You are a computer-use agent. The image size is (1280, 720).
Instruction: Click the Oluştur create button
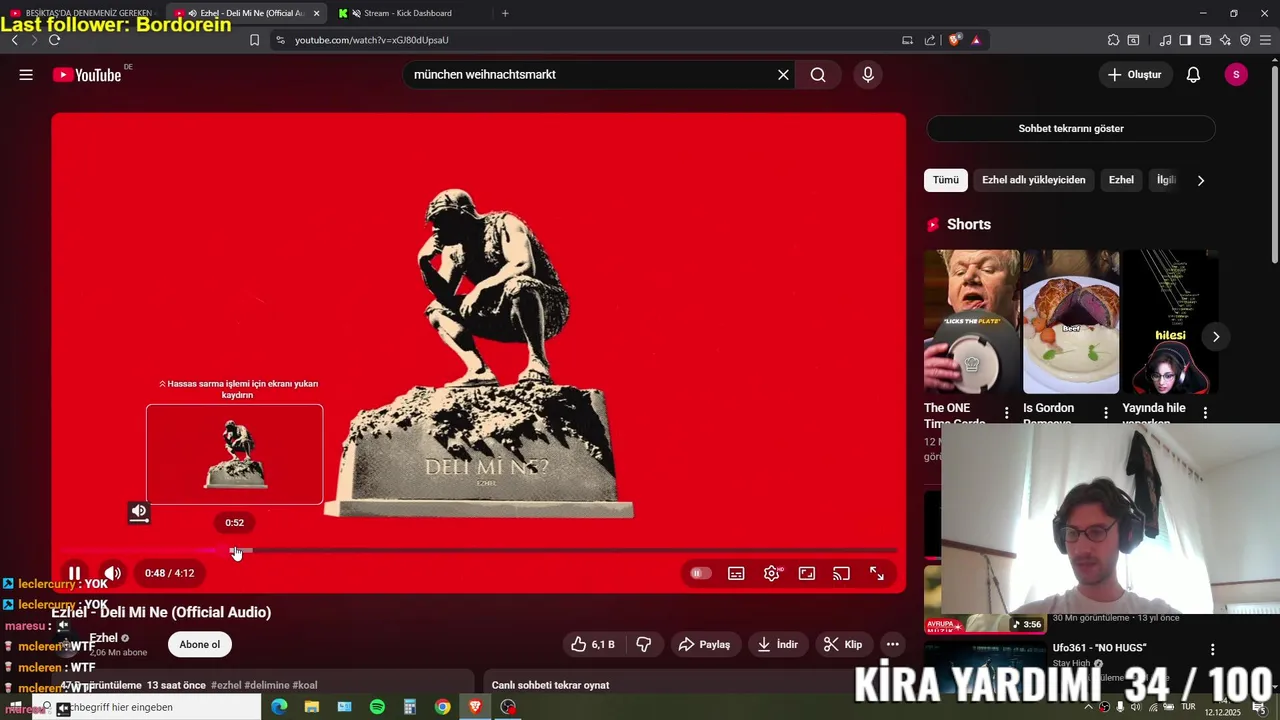tap(1136, 75)
